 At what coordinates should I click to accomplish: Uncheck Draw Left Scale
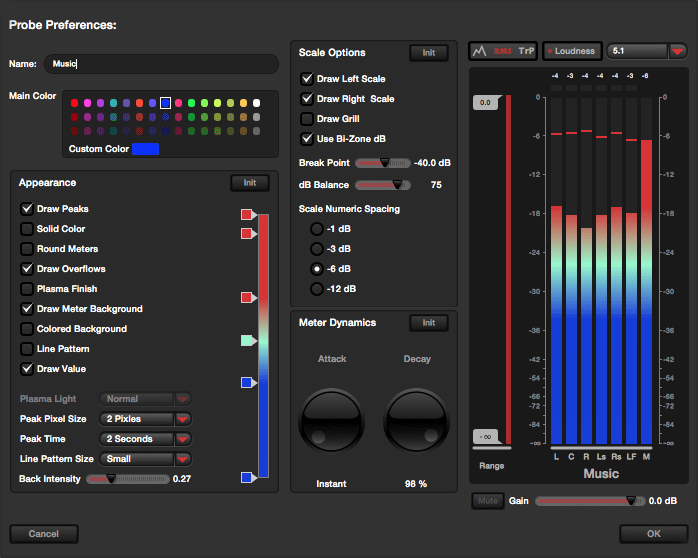tap(307, 79)
